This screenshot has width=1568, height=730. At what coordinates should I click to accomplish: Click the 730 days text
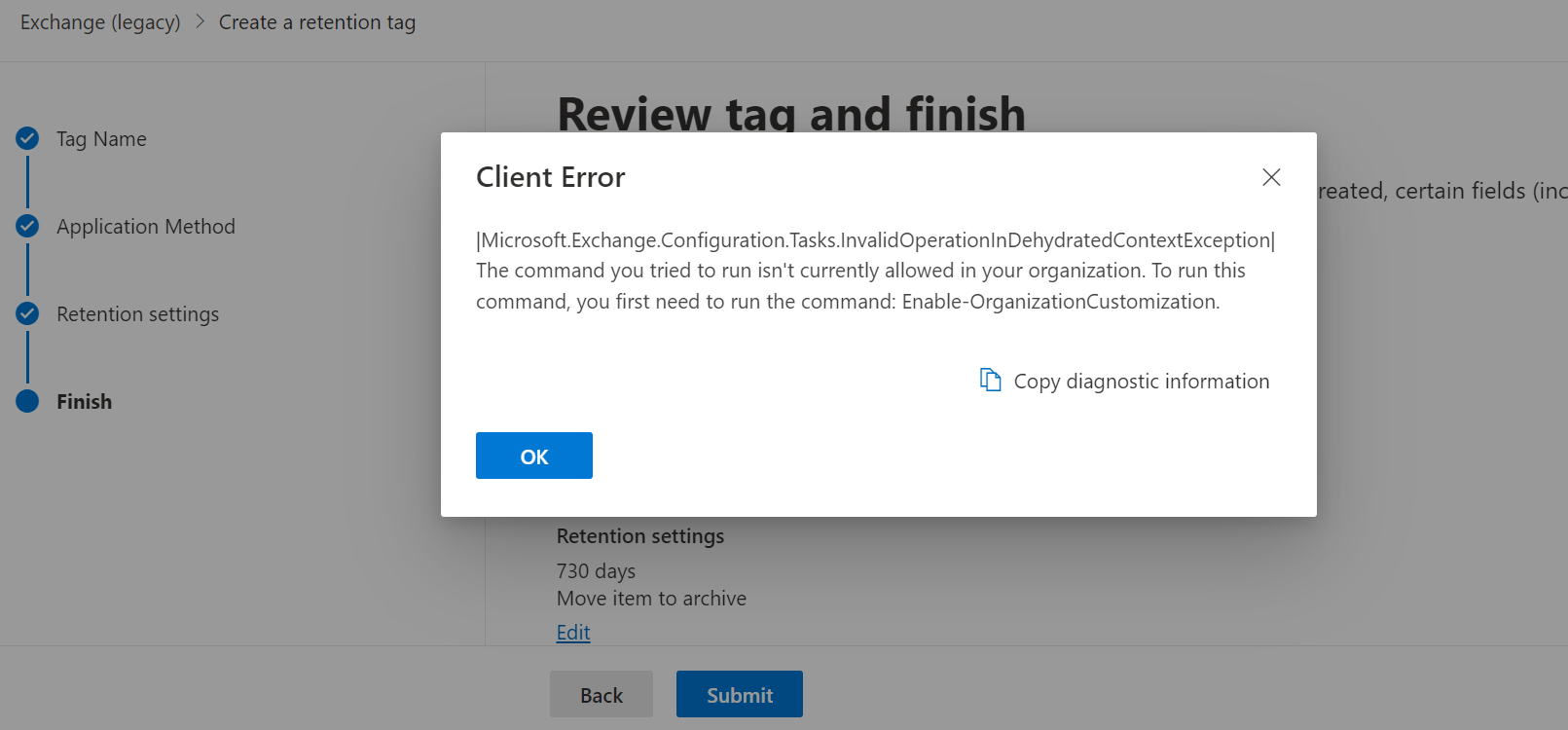point(596,571)
